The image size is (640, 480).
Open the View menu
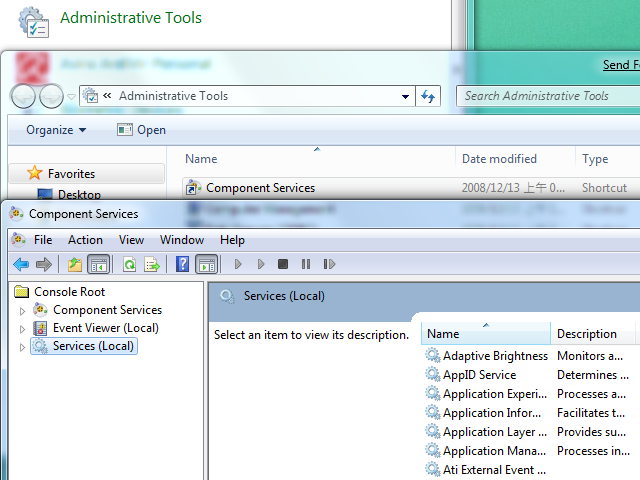131,240
